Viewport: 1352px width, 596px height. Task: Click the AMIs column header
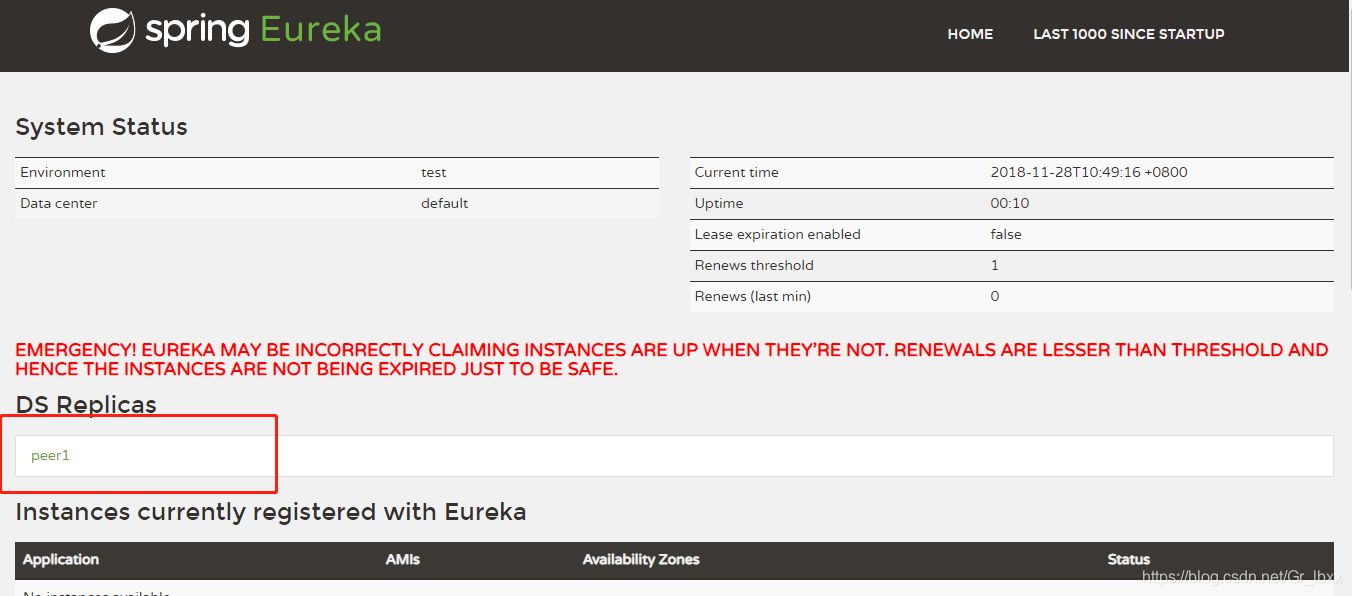403,560
